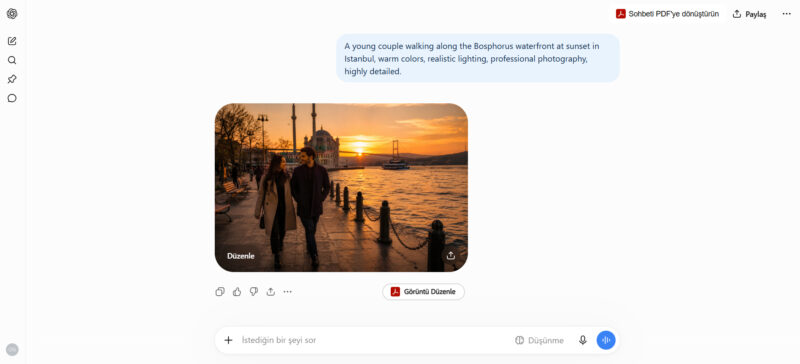
Task: Open the user profile avatar
Action: tap(12, 350)
